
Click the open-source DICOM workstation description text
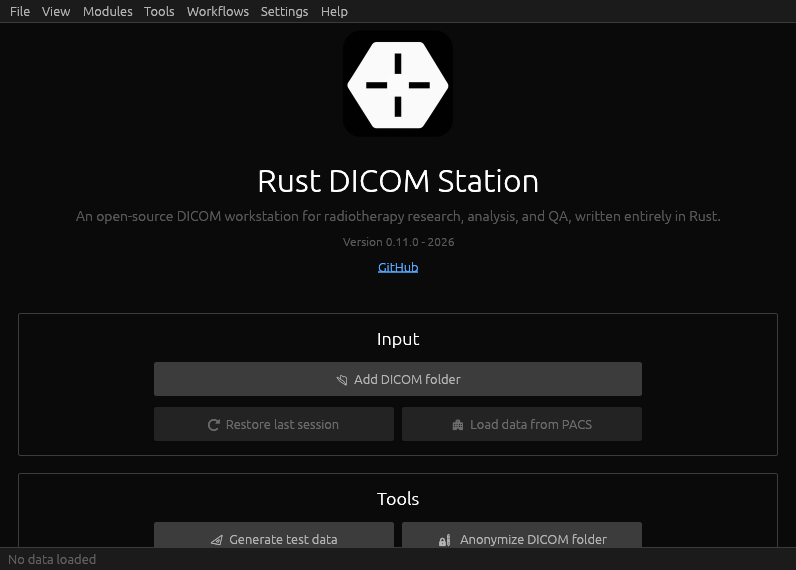click(398, 216)
